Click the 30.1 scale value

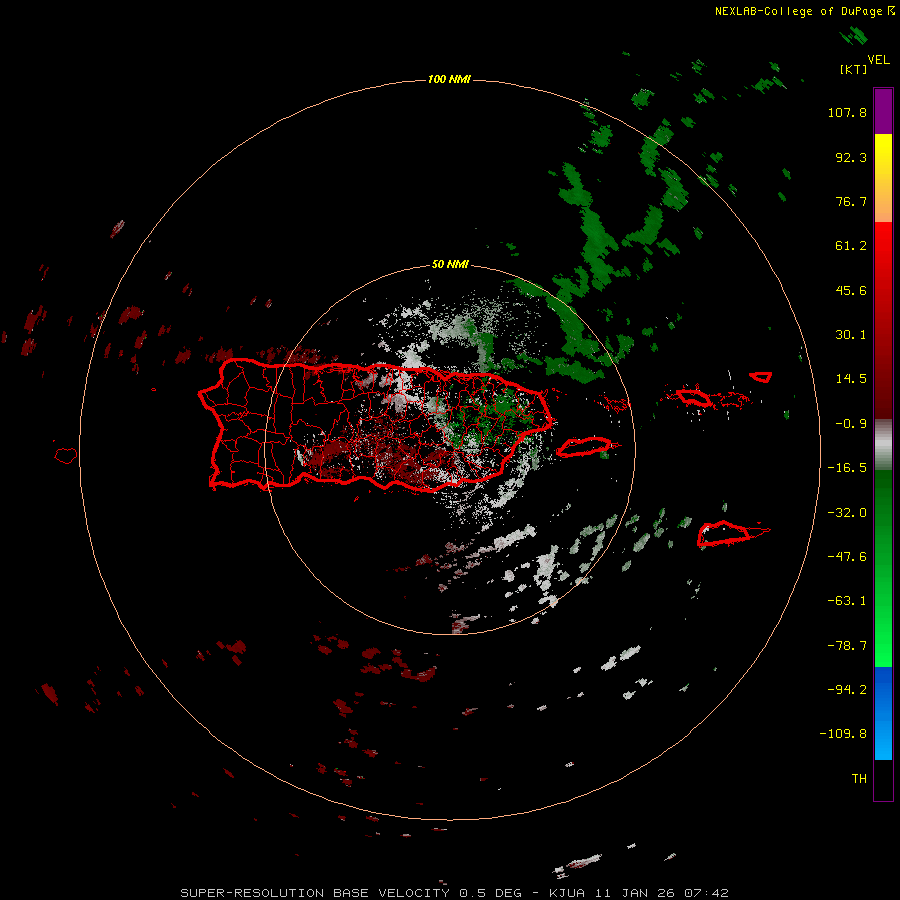[x=851, y=335]
